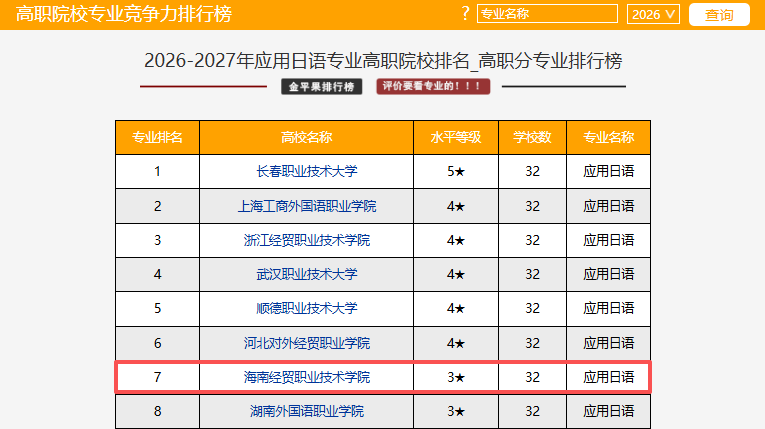Open 顺德职业技术大学 link
The image size is (765, 429).
click(x=307, y=308)
